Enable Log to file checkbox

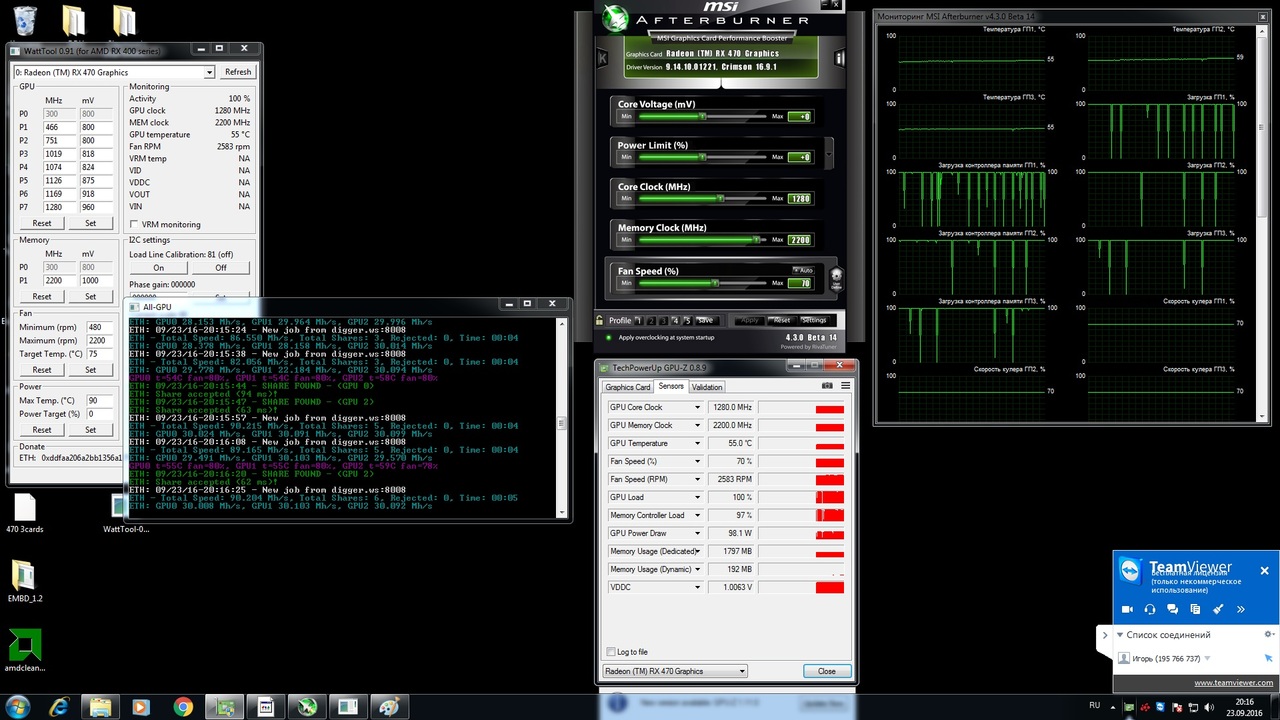[x=611, y=652]
